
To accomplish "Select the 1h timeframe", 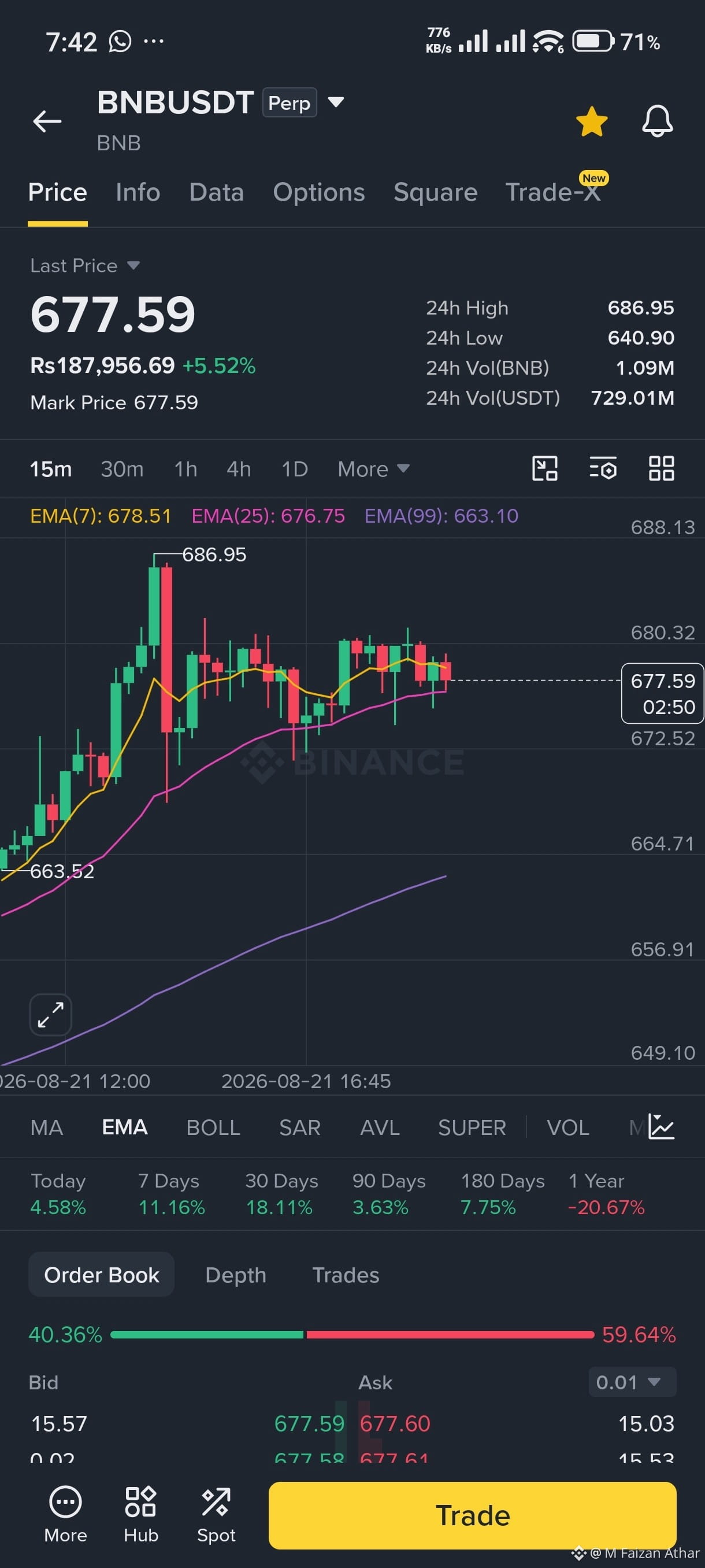I will click(x=185, y=469).
